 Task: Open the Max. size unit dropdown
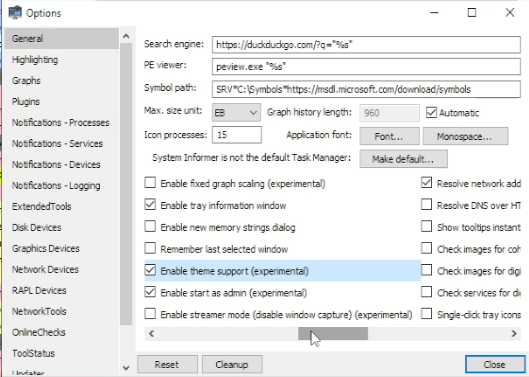click(x=236, y=112)
